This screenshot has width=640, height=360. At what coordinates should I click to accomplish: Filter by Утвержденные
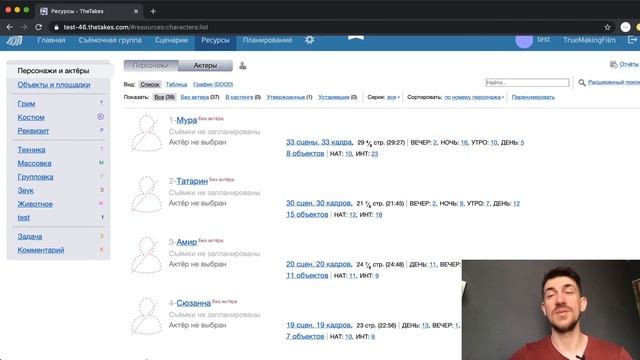click(289, 97)
